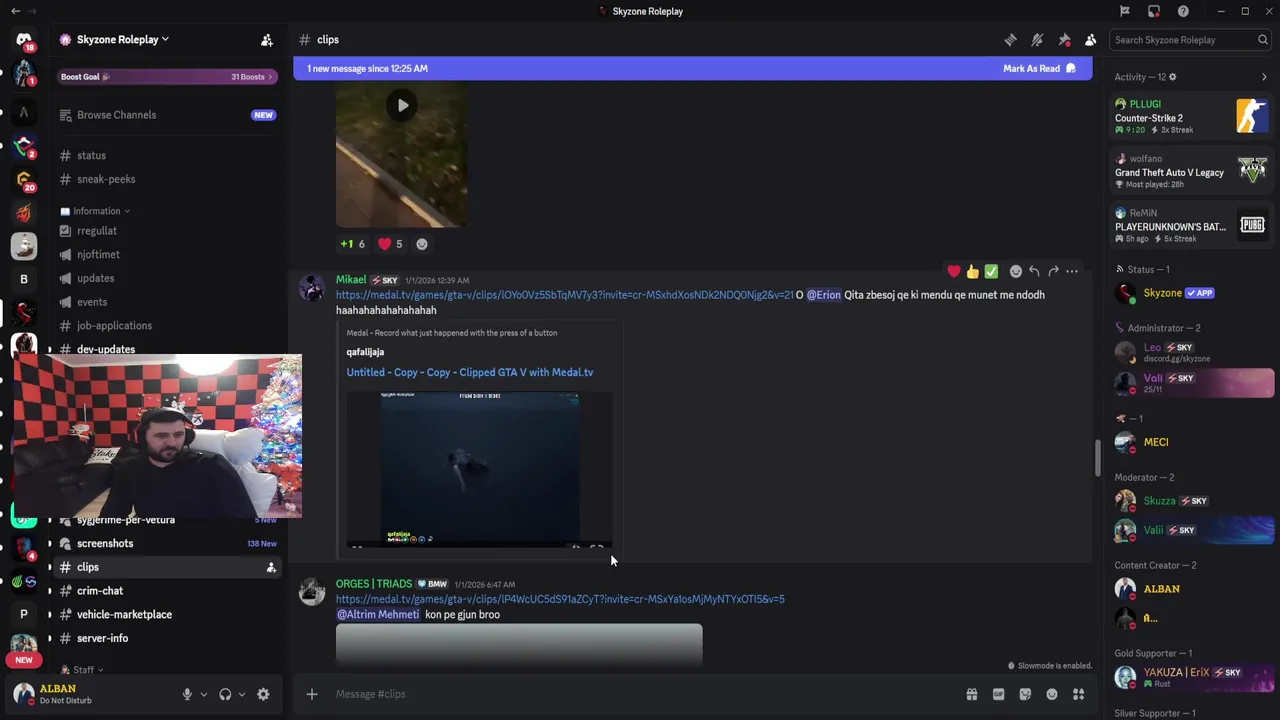The height and width of the screenshot is (720, 1280).
Task: Expand the Activity panel chevron
Action: point(1264,77)
